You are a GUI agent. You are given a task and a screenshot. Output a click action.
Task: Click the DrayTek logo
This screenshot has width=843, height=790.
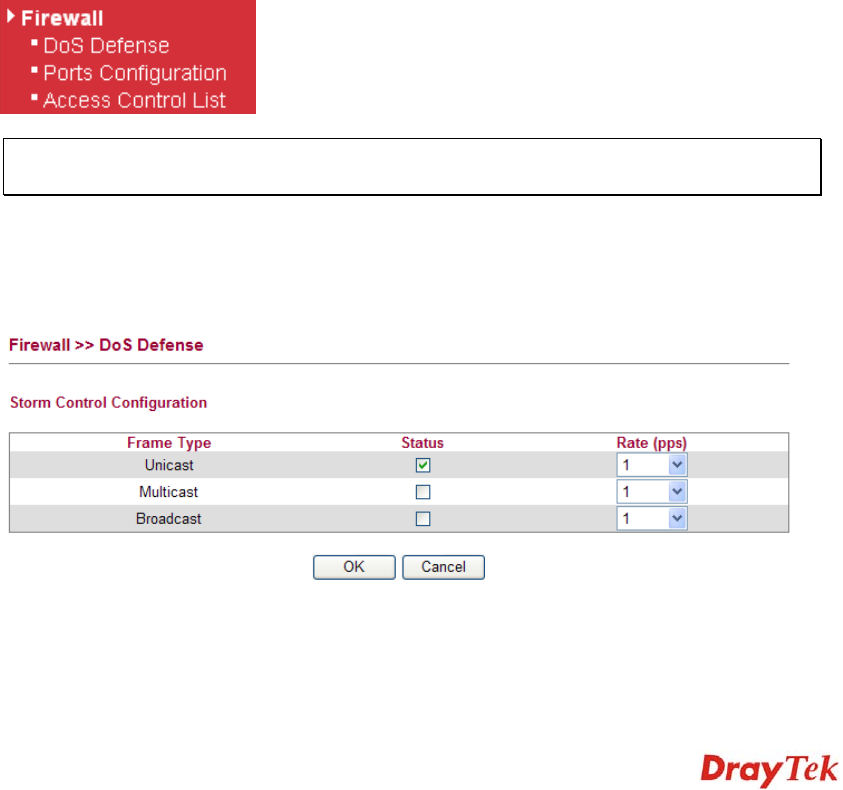point(769,770)
